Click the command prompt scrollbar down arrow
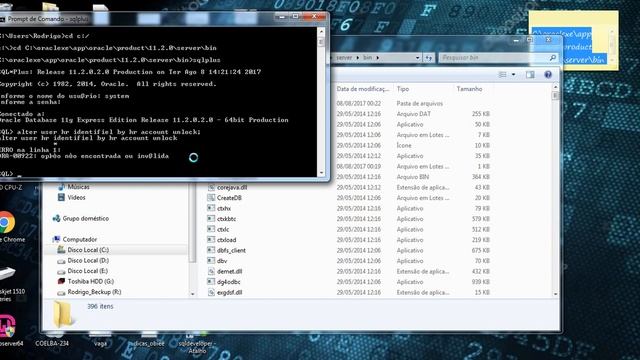Screen dimensions: 640x360 tap(321, 173)
